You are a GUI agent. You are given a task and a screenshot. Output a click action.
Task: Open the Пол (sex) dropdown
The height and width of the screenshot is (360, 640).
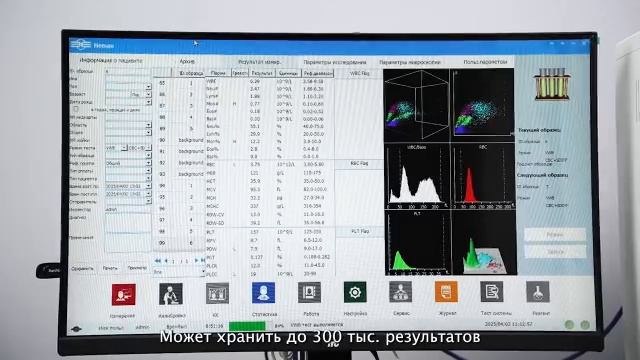149,87
